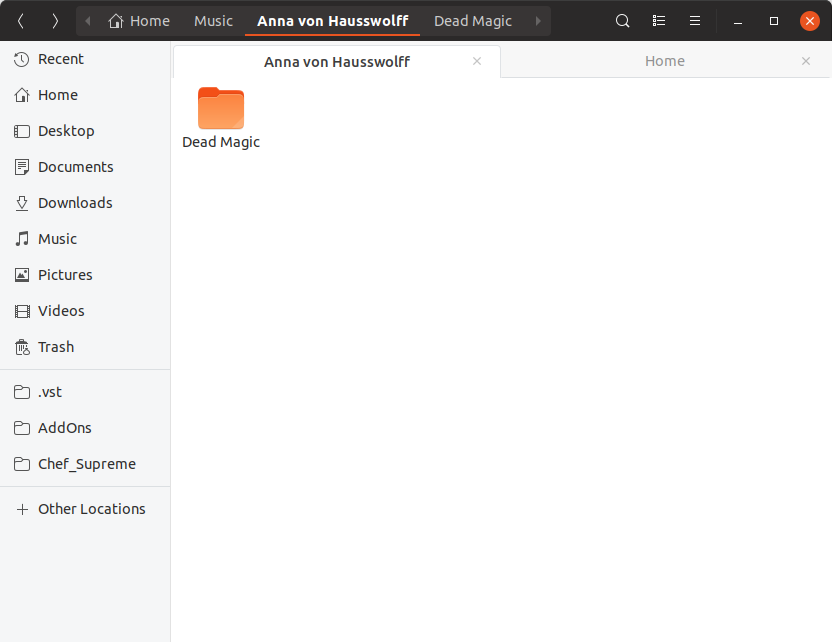Click the house icon in path bar

(x=116, y=21)
